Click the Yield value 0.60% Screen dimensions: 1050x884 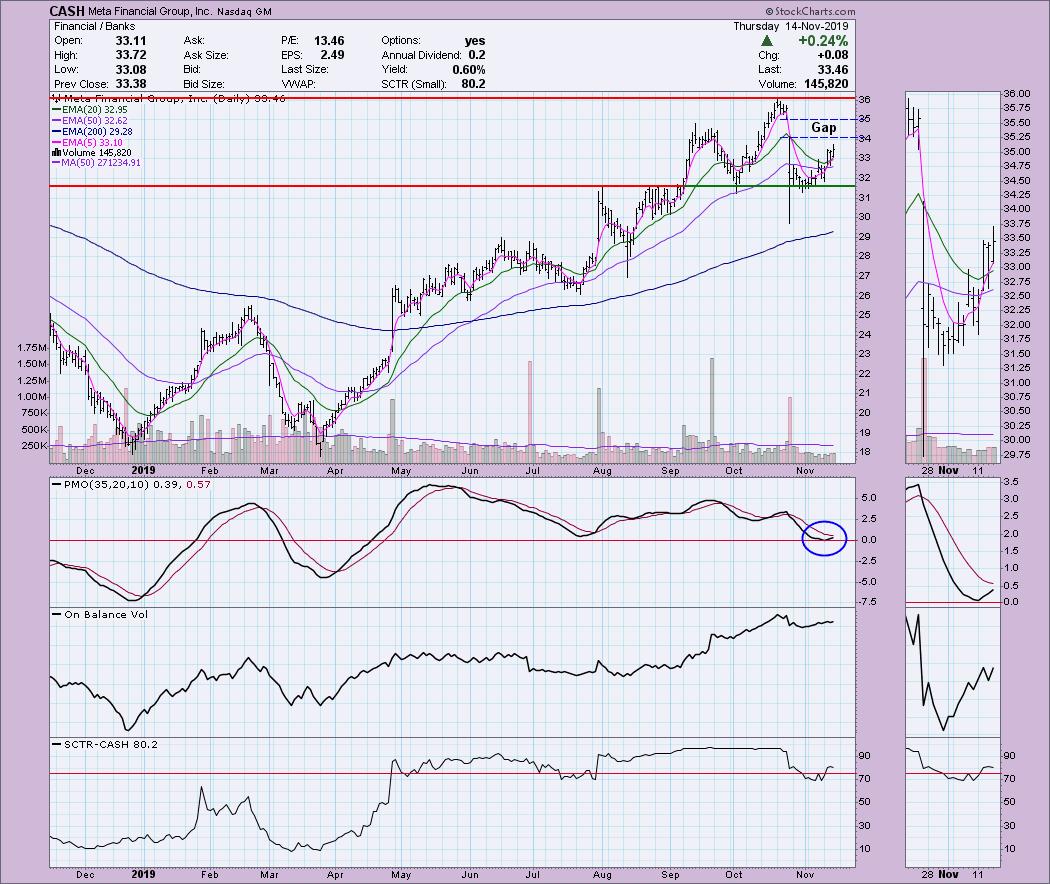469,70
